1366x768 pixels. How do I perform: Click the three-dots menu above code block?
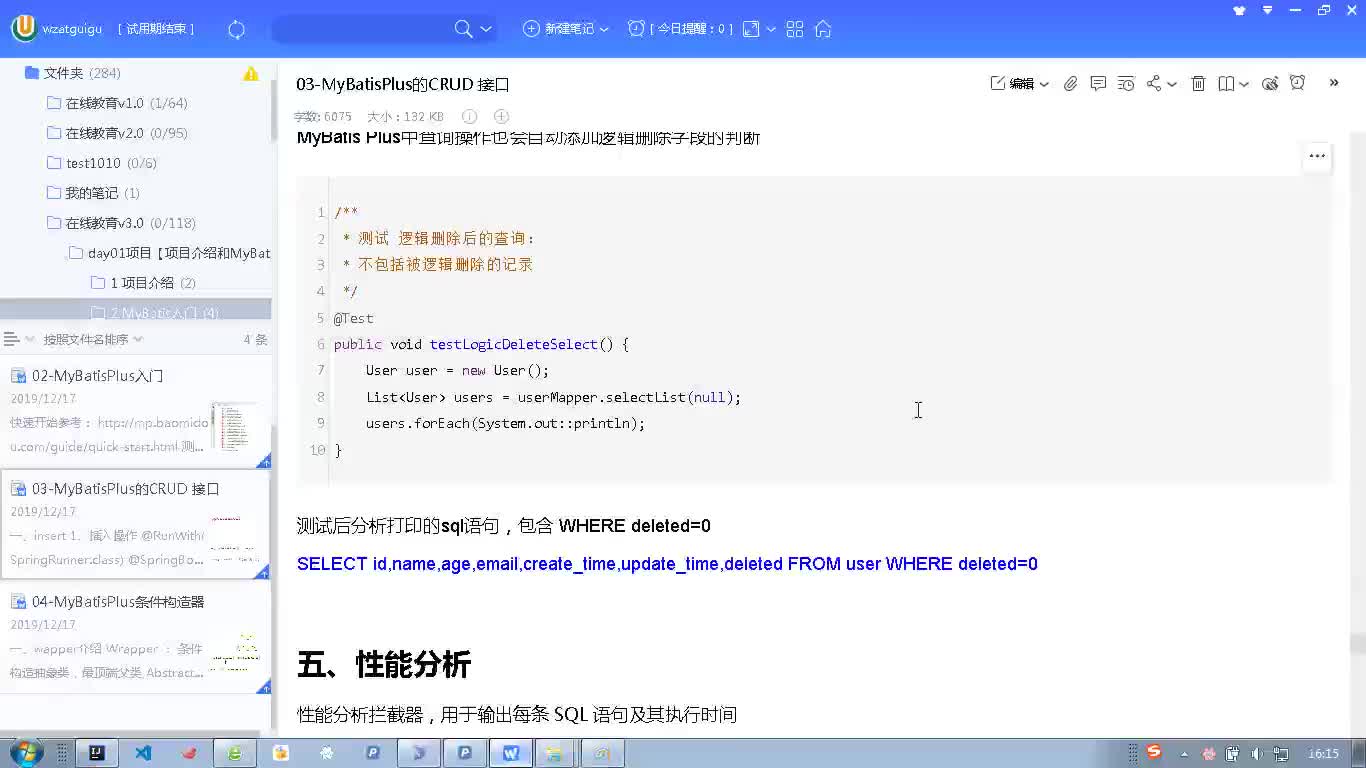[1317, 156]
